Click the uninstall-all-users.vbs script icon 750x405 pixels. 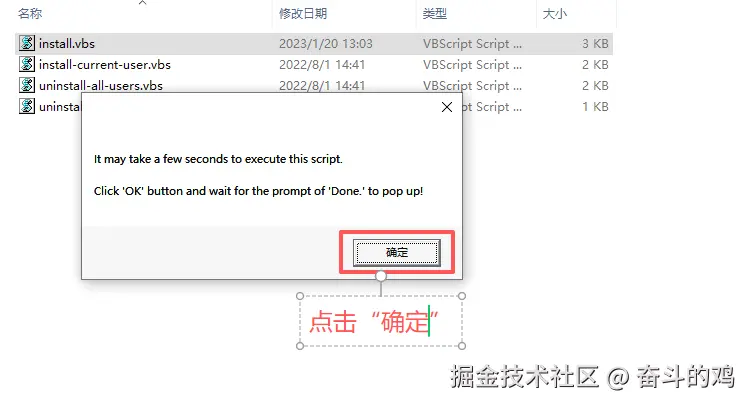point(27,86)
